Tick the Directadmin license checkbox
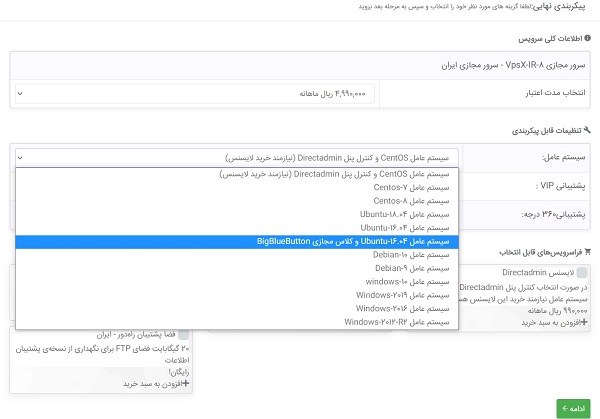 pyautogui.click(x=582, y=273)
